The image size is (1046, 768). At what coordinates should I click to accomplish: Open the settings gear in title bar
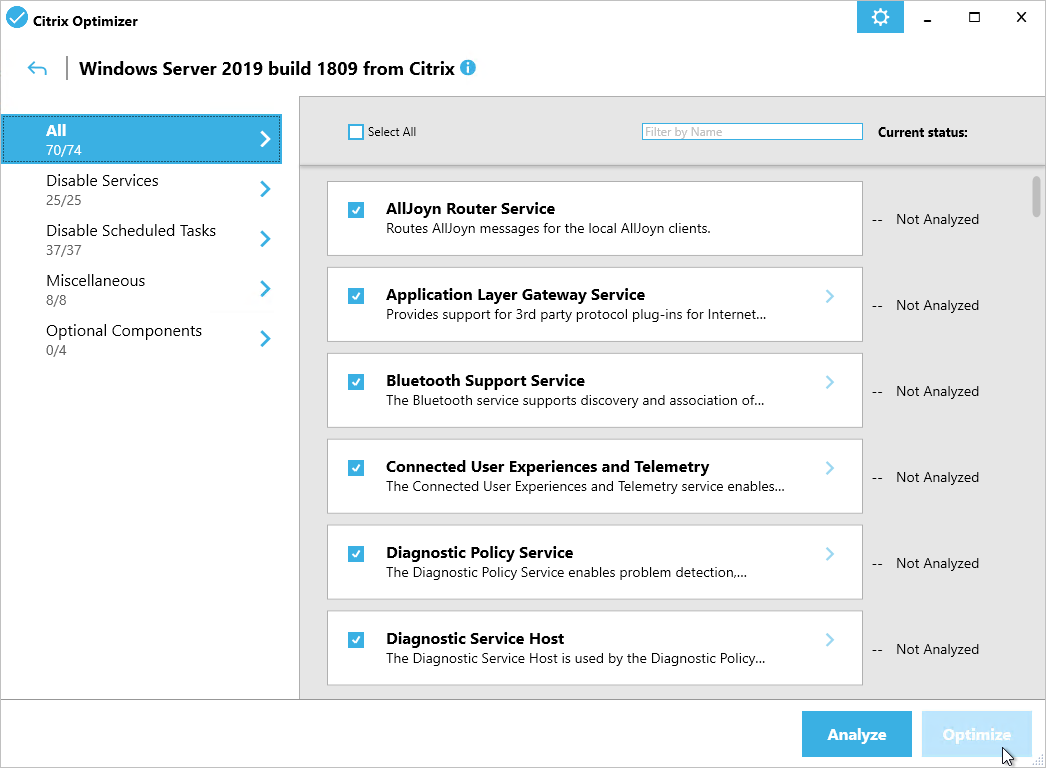[880, 17]
